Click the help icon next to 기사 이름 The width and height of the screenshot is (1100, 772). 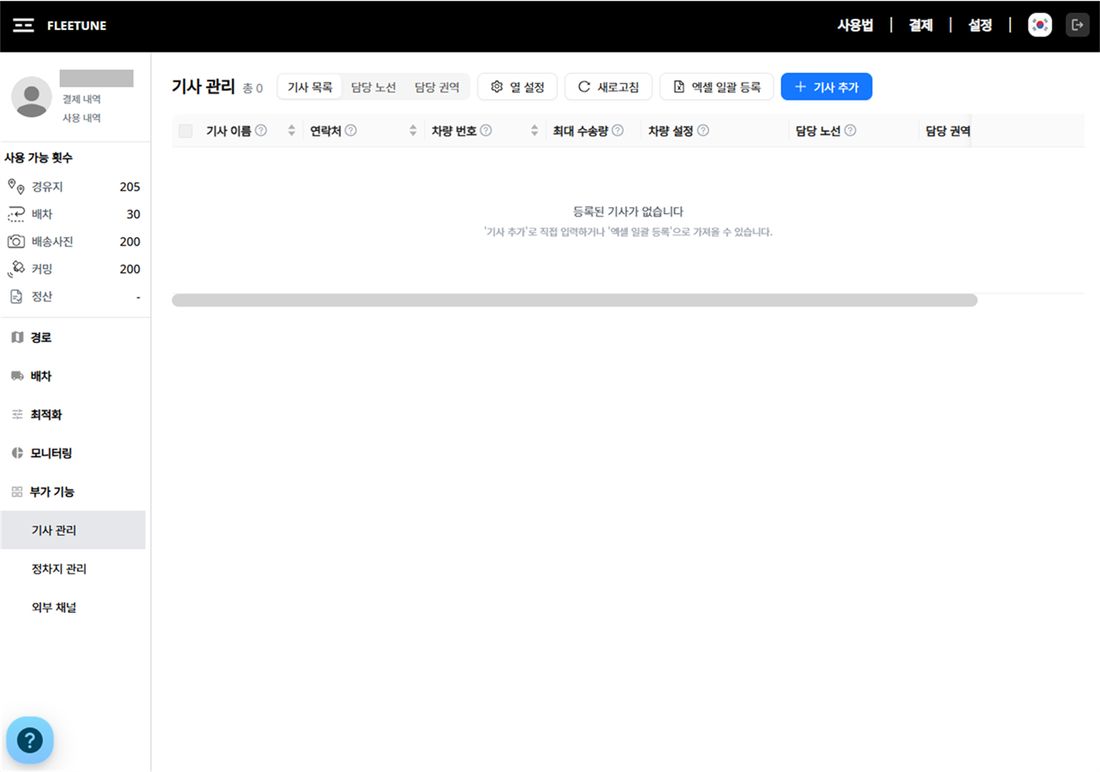[261, 131]
